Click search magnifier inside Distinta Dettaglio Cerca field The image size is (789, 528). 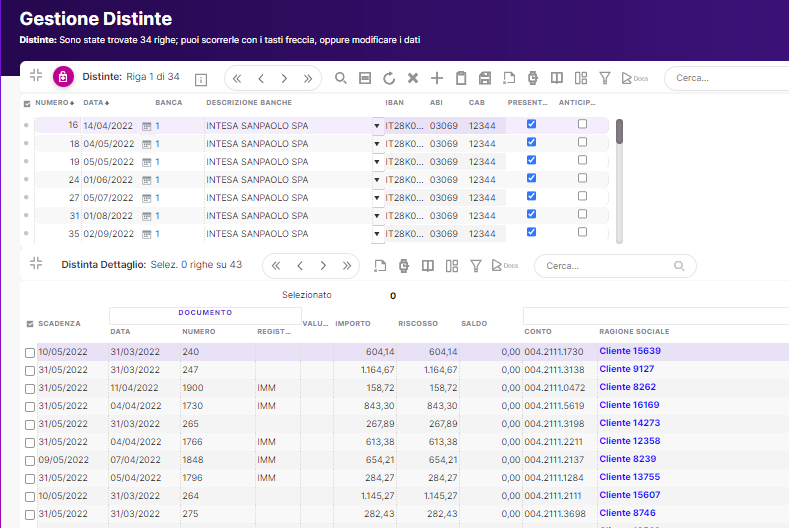click(x=679, y=266)
